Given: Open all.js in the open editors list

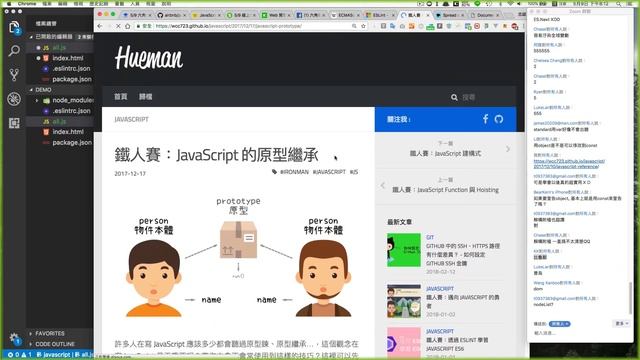Looking at the screenshot, I should [61, 47].
